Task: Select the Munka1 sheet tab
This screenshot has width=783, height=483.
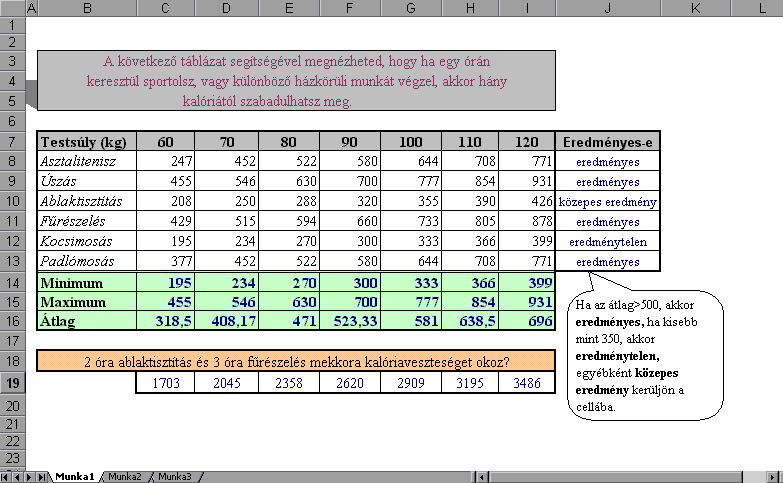Action: point(75,477)
